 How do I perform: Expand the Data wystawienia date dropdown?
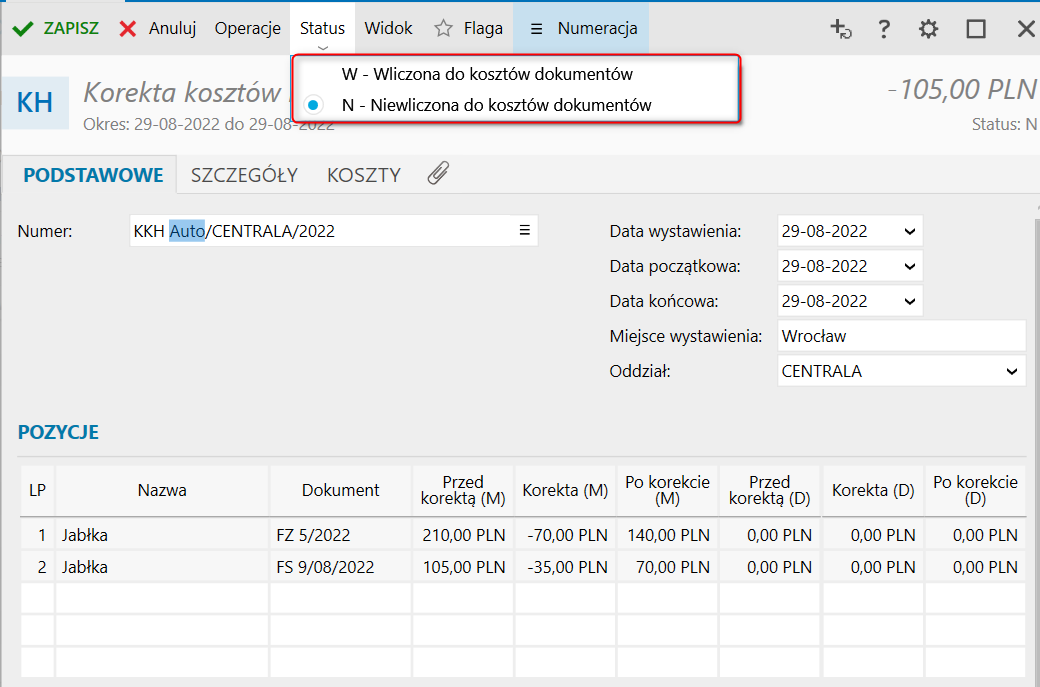tap(909, 231)
